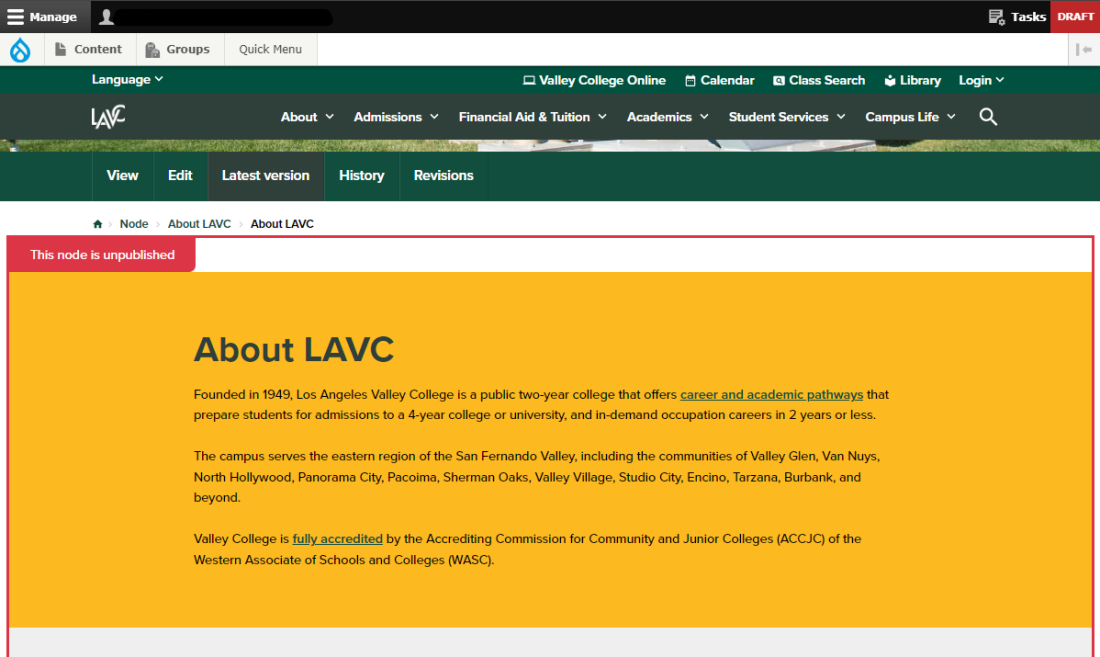Select the Latest version tab
Viewport: 1100px width, 657px height.
[x=265, y=175]
